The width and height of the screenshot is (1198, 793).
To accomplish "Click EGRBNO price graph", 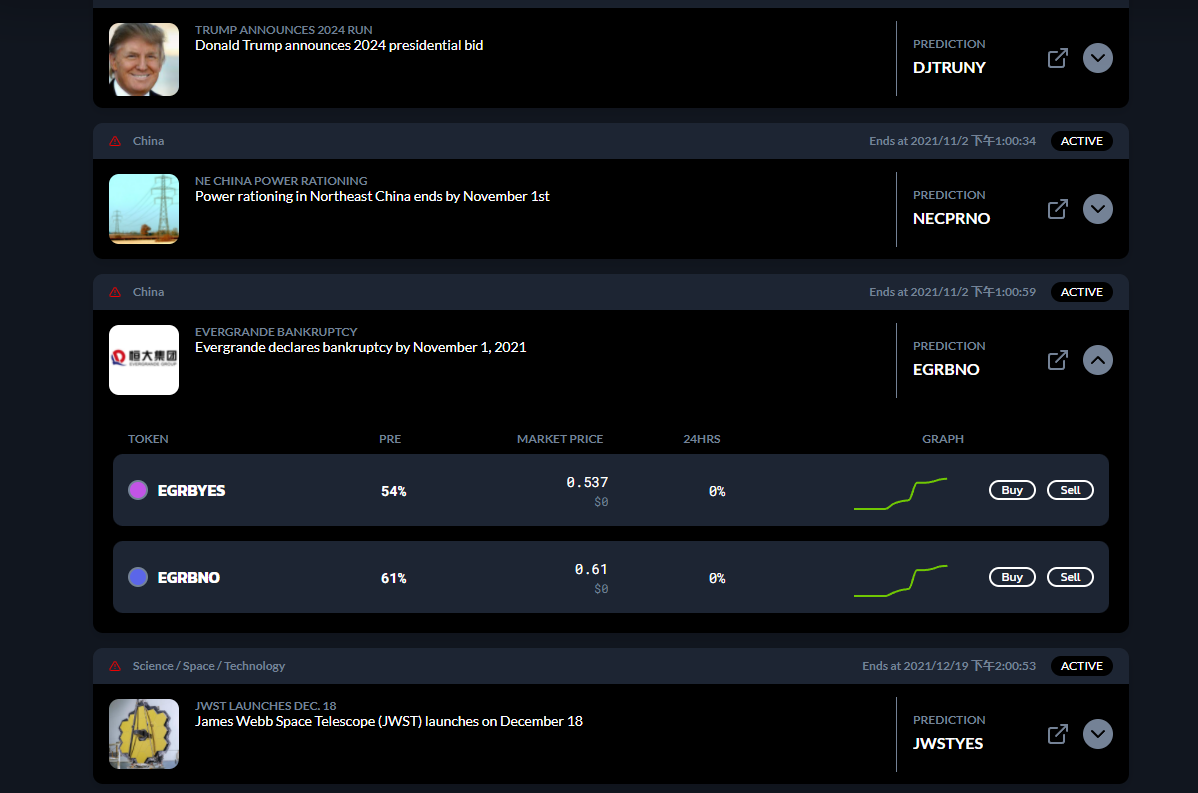I will point(901,581).
